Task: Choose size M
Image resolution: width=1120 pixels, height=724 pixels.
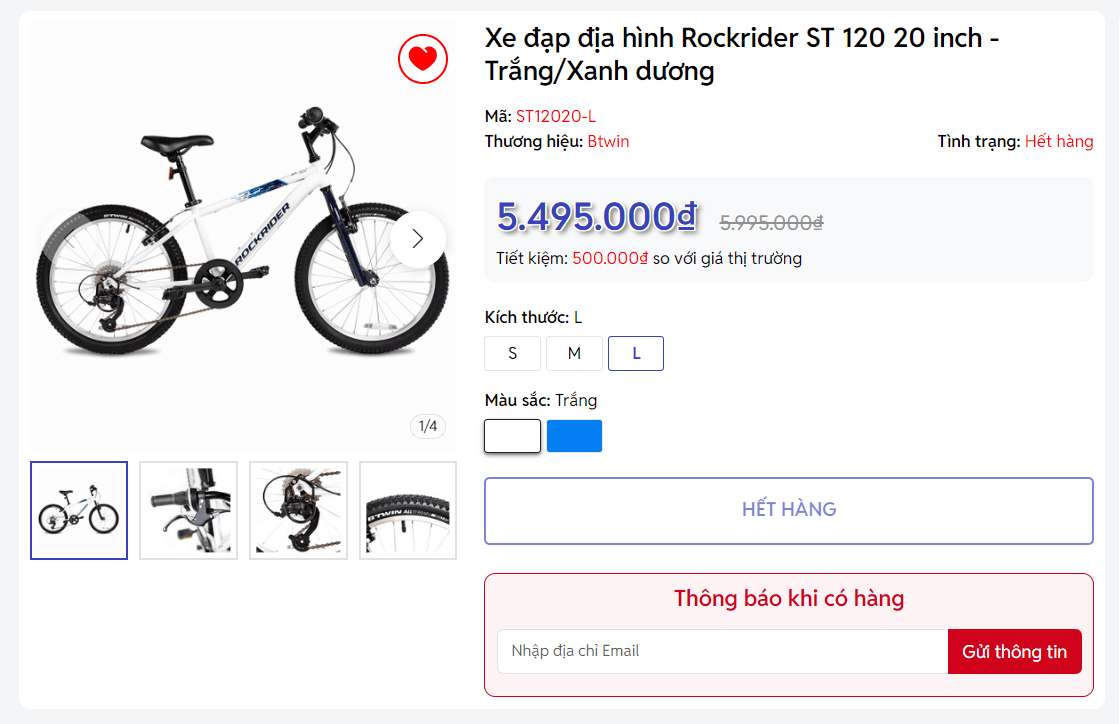Action: (x=574, y=353)
